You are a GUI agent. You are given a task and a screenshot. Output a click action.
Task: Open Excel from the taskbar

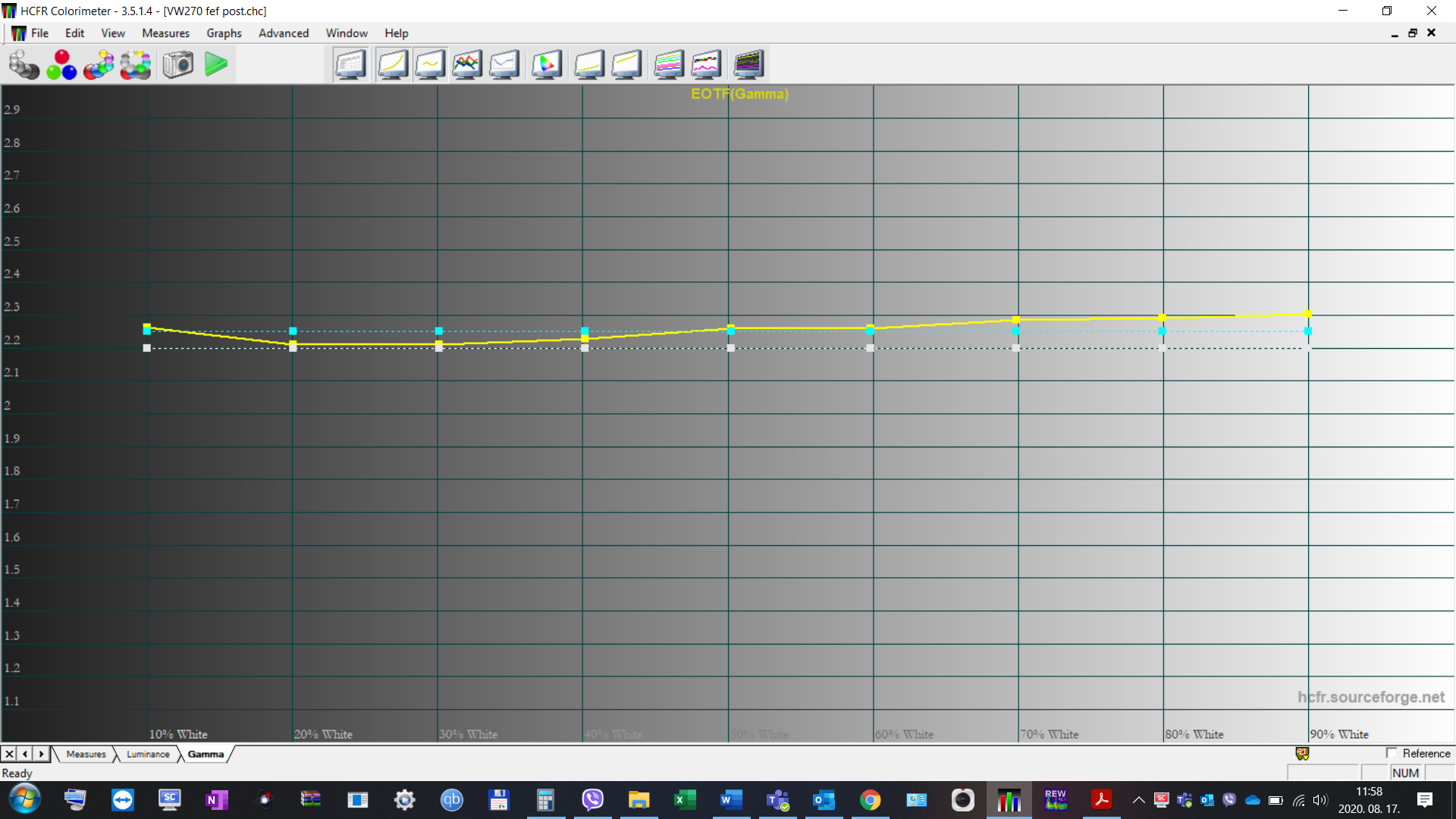[x=684, y=800]
